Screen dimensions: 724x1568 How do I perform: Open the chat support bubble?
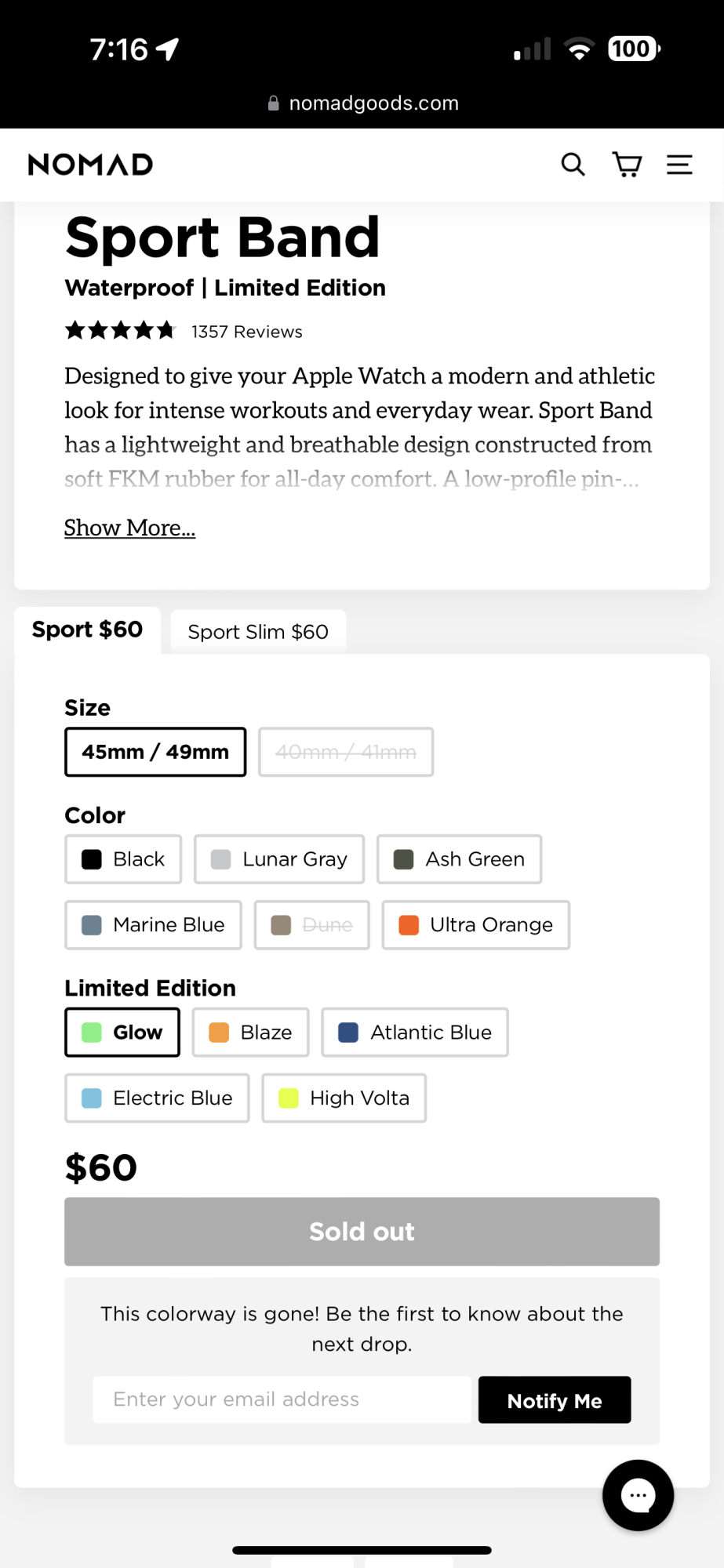click(x=638, y=1495)
